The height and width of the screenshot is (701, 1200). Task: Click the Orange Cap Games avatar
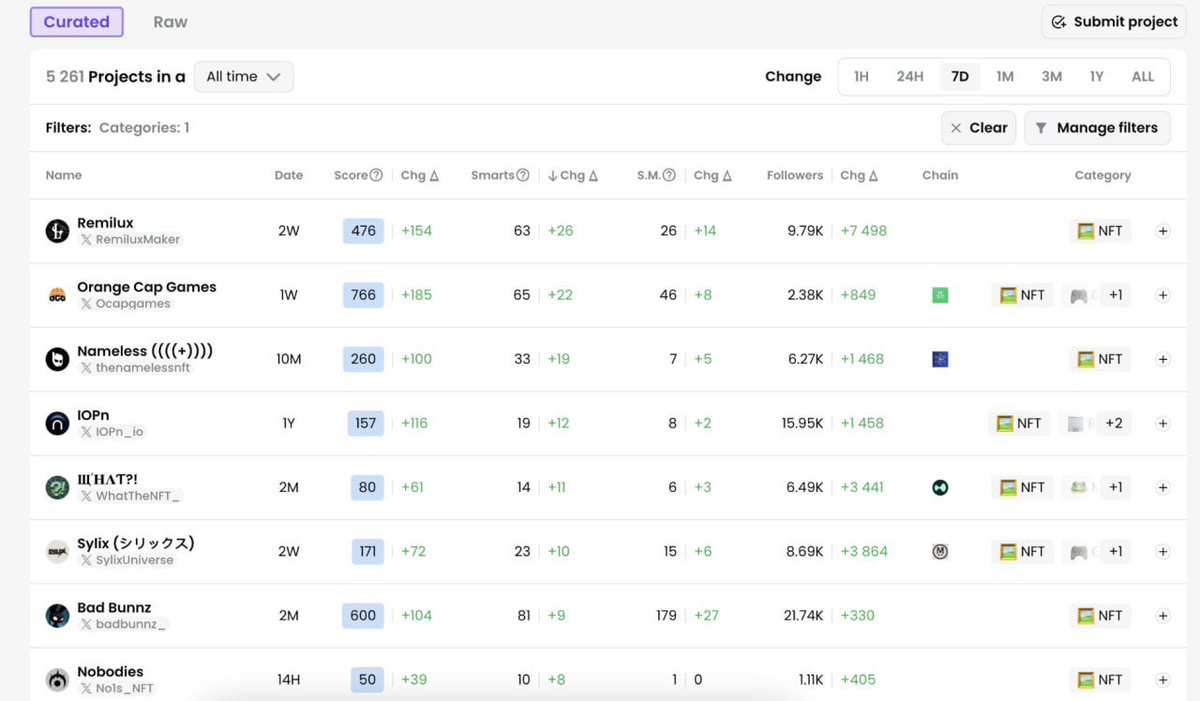[58, 295]
